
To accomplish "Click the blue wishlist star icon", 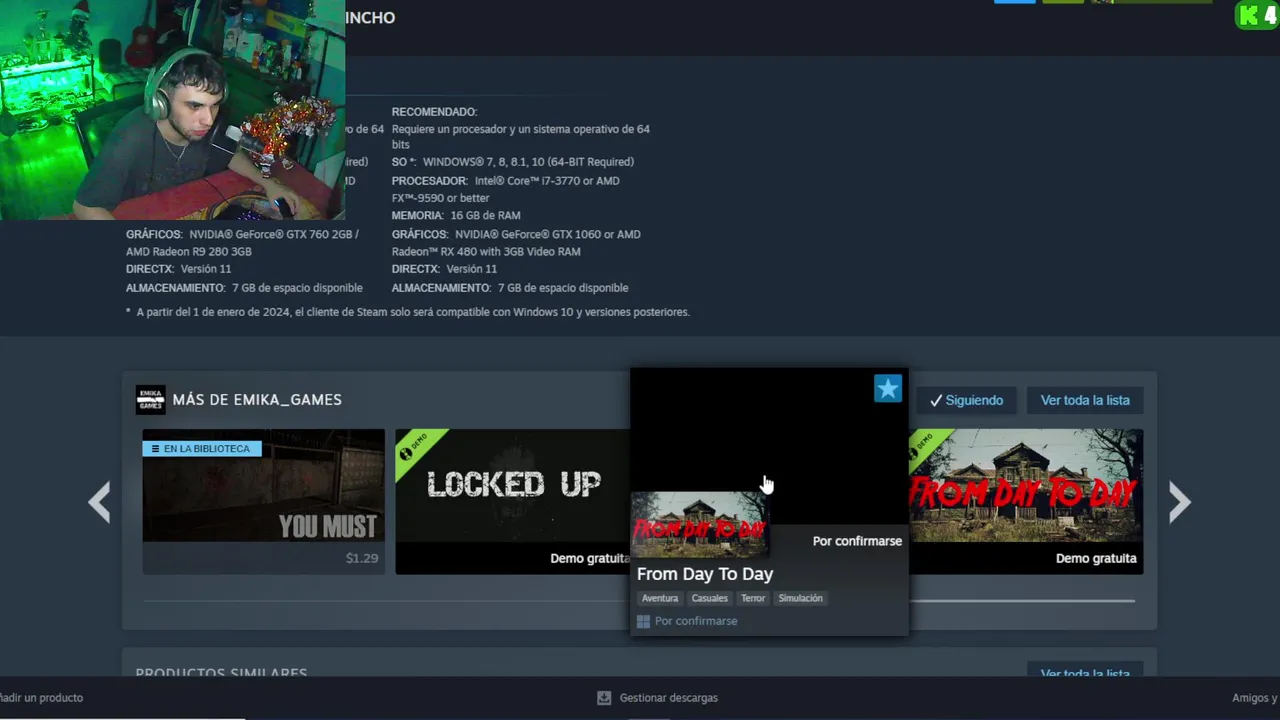I will (x=888, y=389).
